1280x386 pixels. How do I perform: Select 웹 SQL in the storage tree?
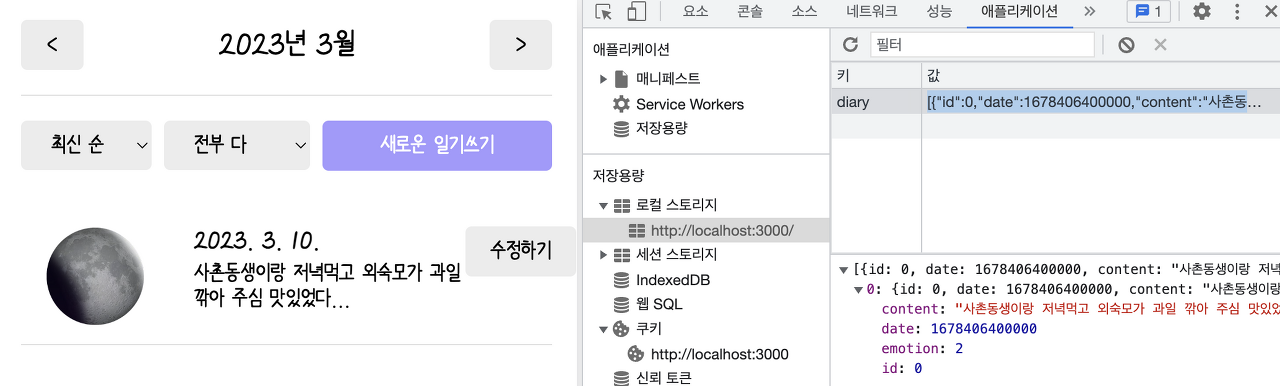click(x=659, y=304)
